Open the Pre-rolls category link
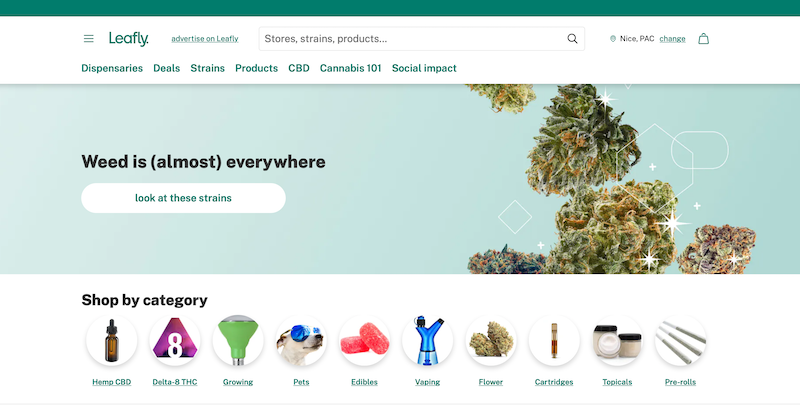This screenshot has height=405, width=800. (x=680, y=382)
